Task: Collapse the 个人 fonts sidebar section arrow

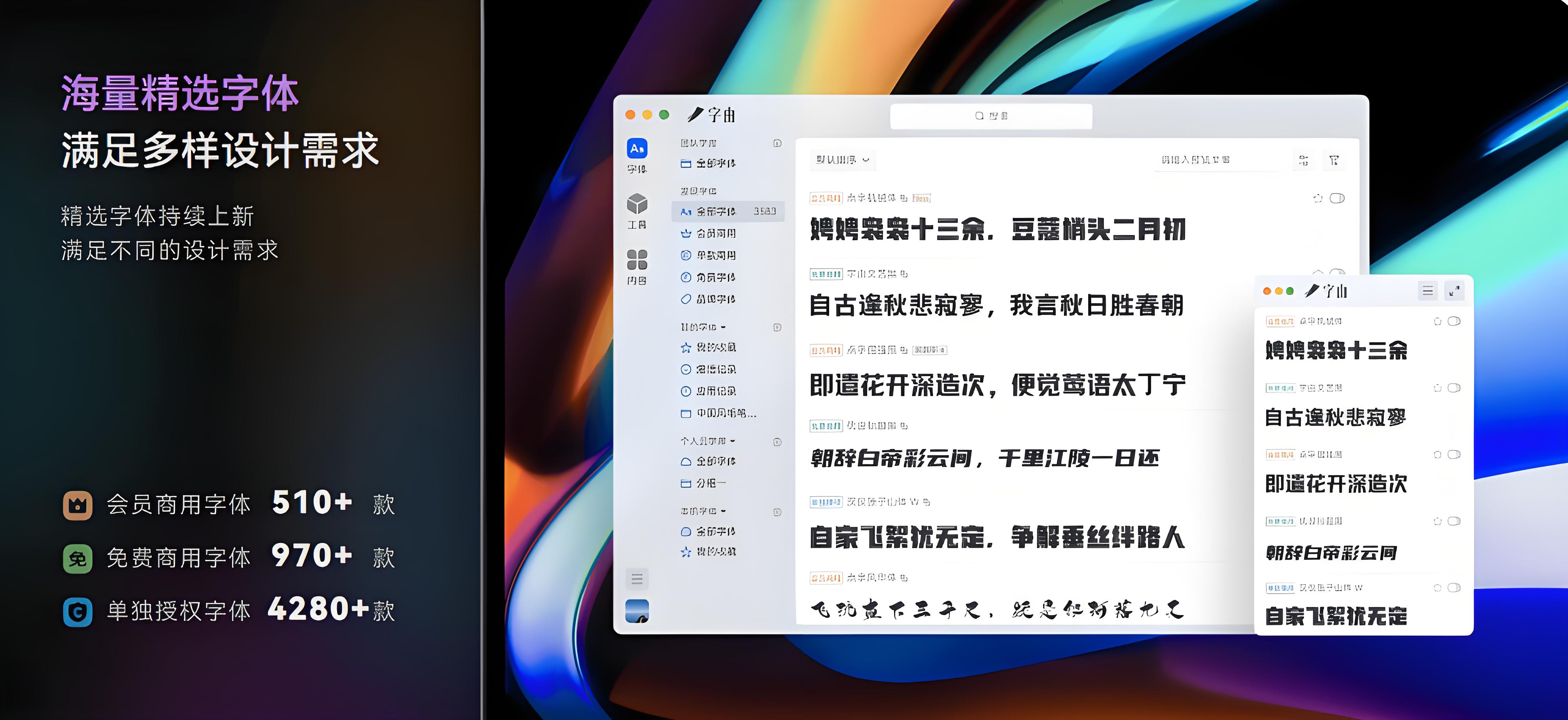Action: pyautogui.click(x=733, y=441)
